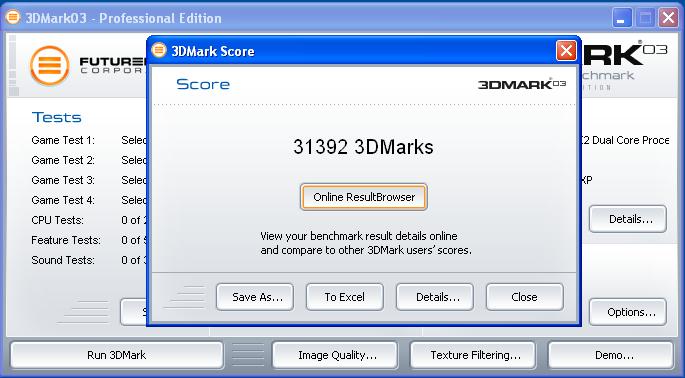Close the 3DMark03 Professional Edition window

point(668,18)
